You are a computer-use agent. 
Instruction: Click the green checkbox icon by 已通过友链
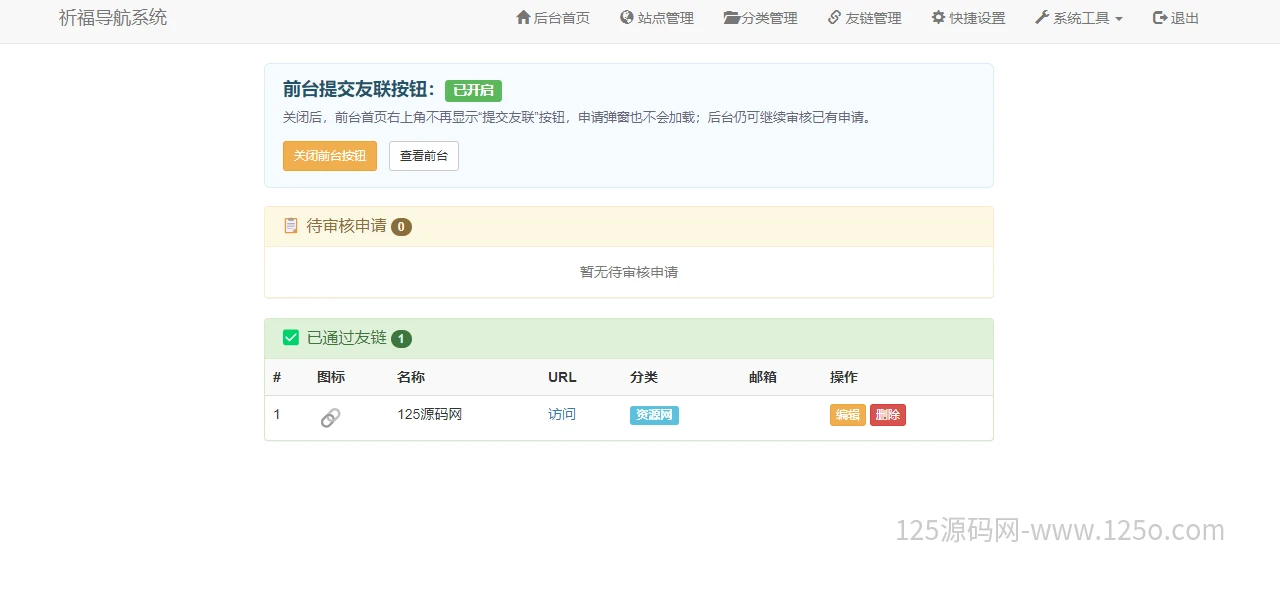click(x=291, y=338)
